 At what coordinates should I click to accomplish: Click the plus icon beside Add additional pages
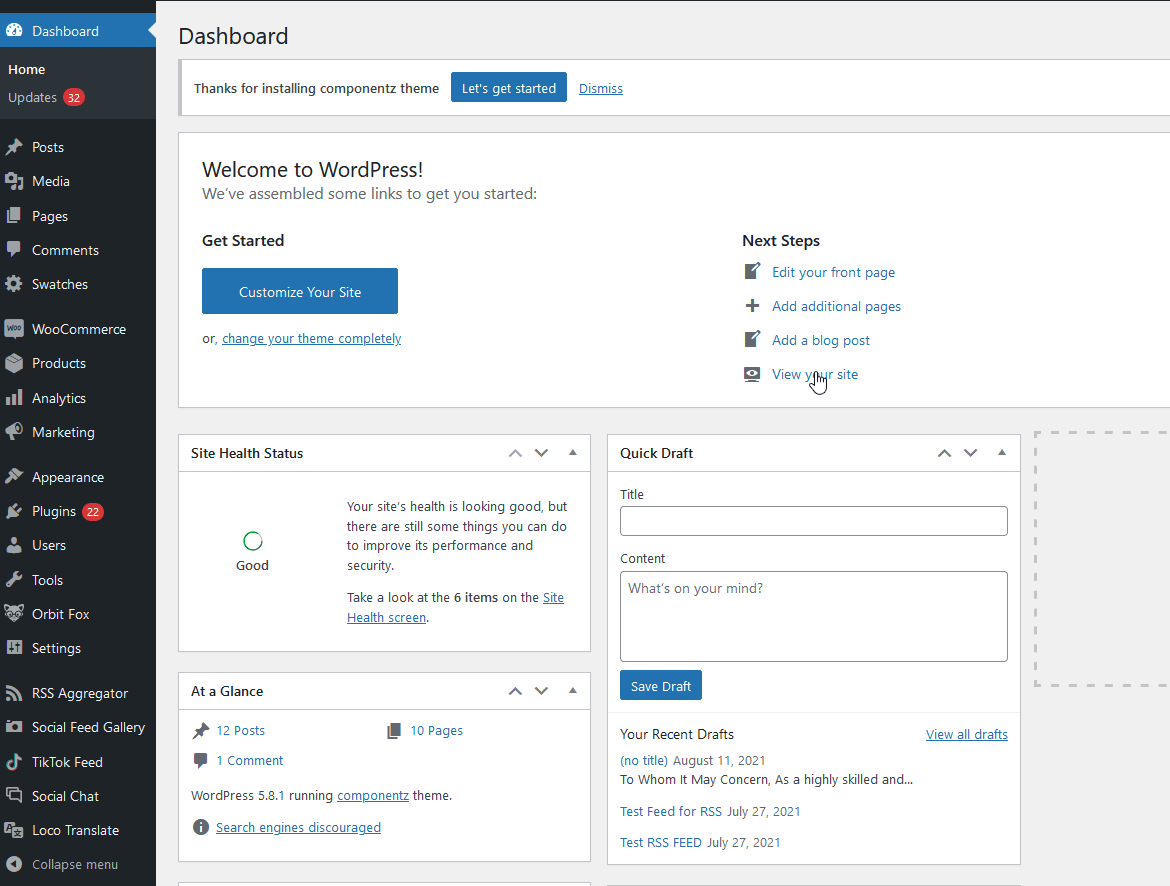[x=752, y=306]
